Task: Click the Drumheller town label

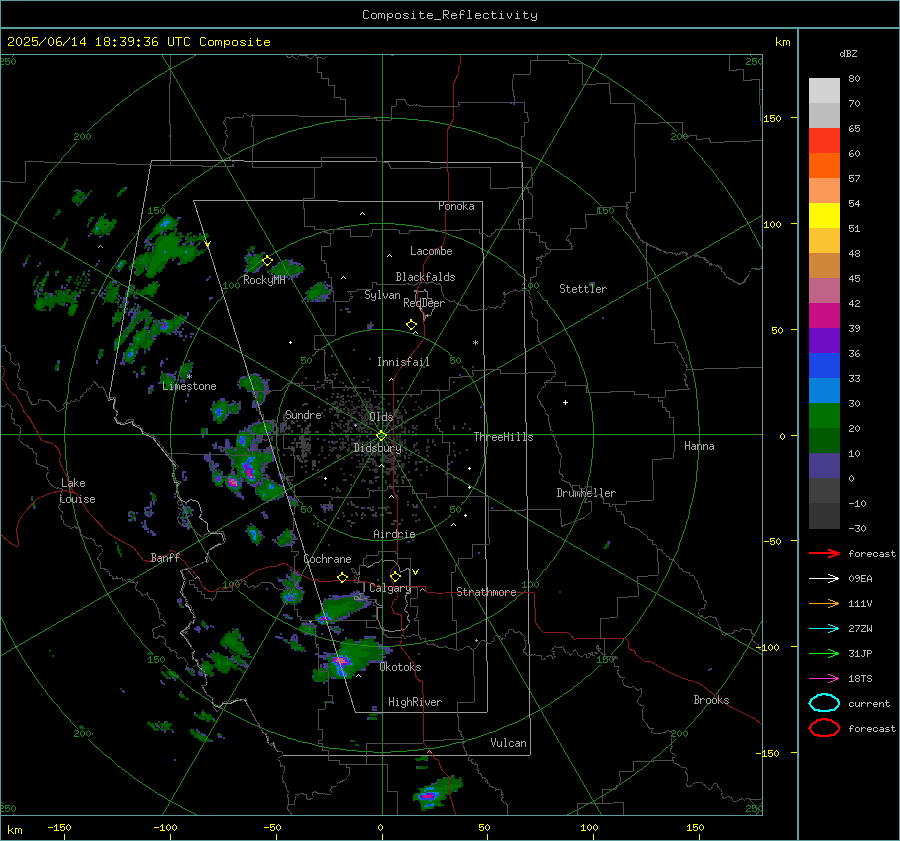Action: click(x=586, y=493)
